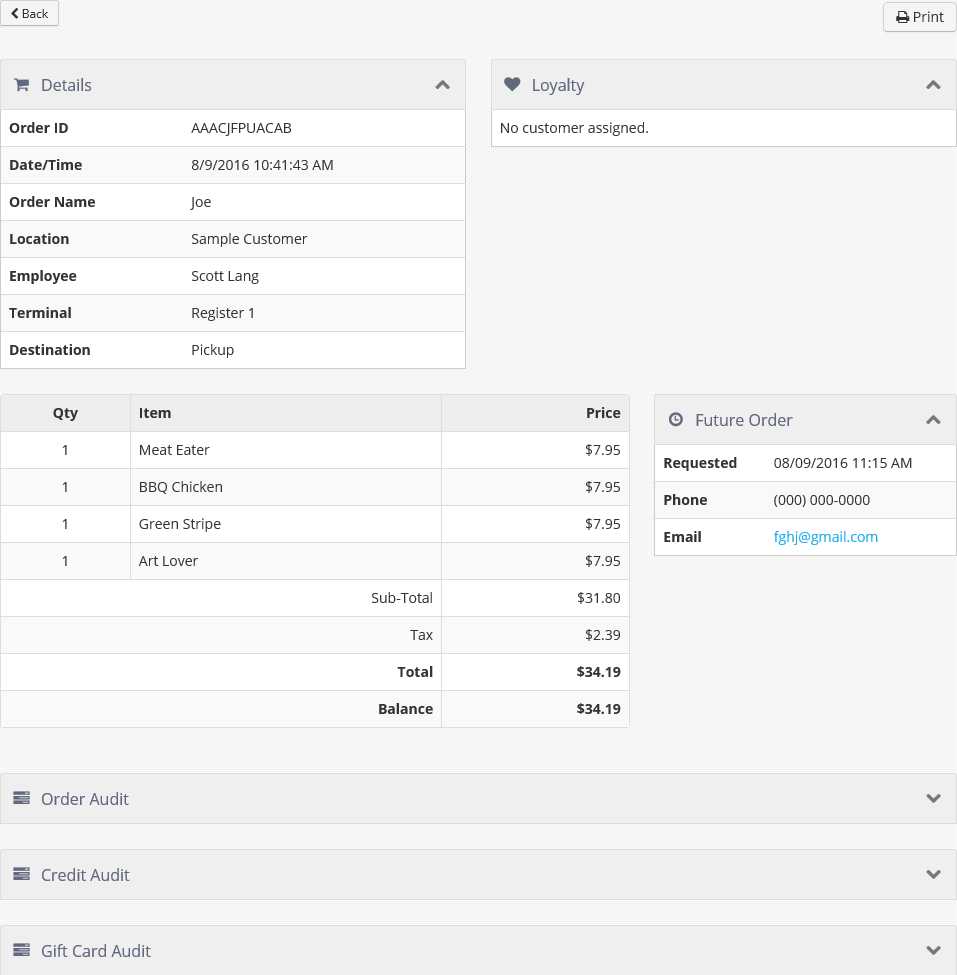
Task: Click the Meat Eater item row
Action: pos(315,450)
